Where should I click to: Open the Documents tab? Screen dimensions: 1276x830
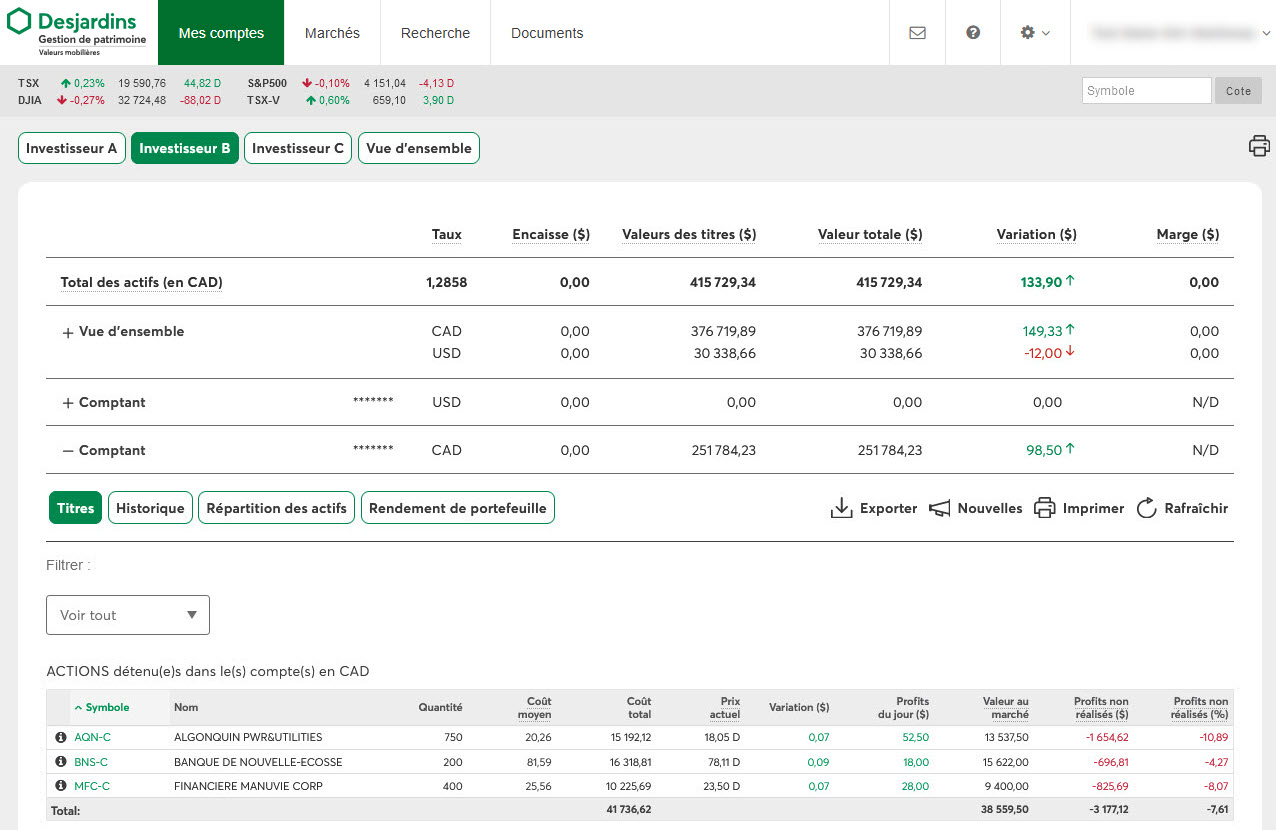[547, 33]
